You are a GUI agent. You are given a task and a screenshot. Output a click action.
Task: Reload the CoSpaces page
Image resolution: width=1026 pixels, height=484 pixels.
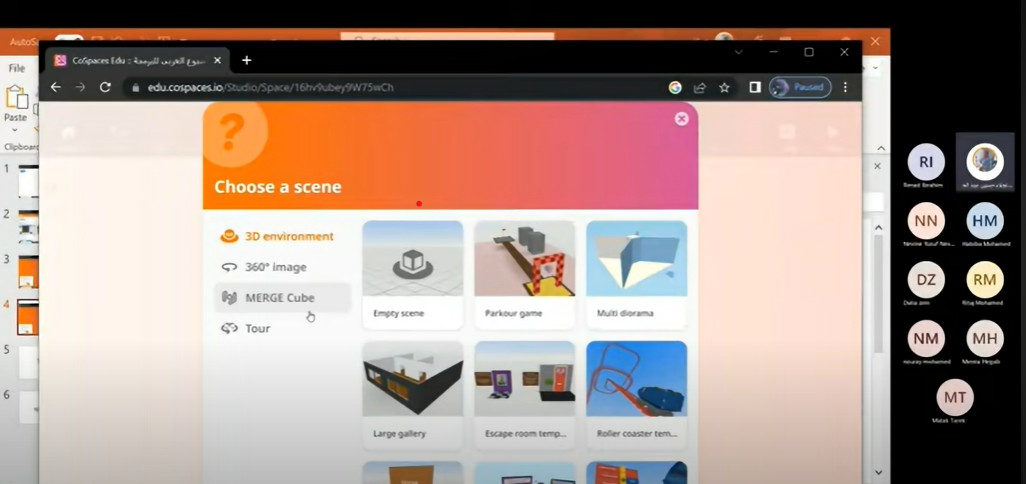[105, 87]
